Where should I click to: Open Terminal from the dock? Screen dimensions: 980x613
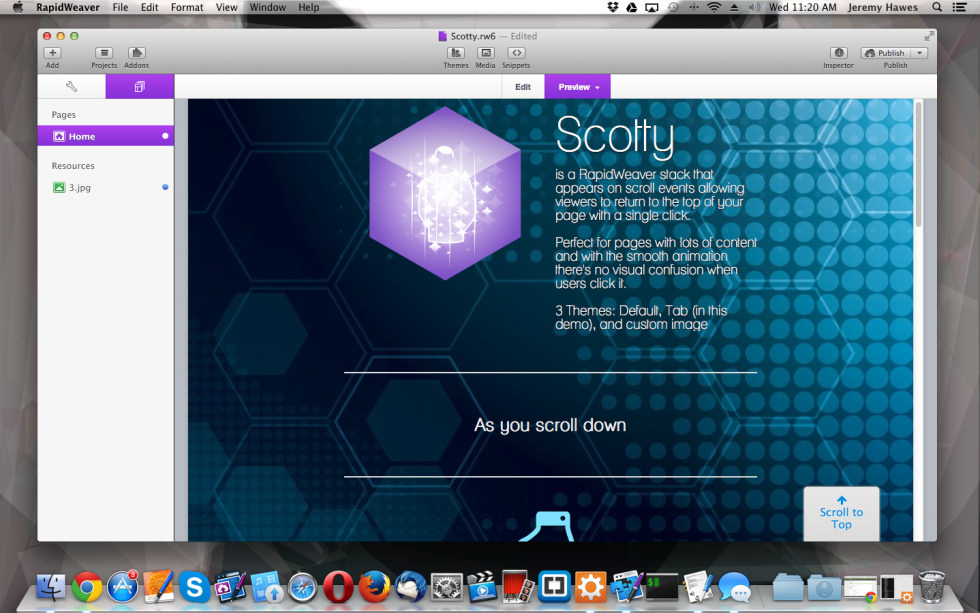pyautogui.click(x=662, y=587)
